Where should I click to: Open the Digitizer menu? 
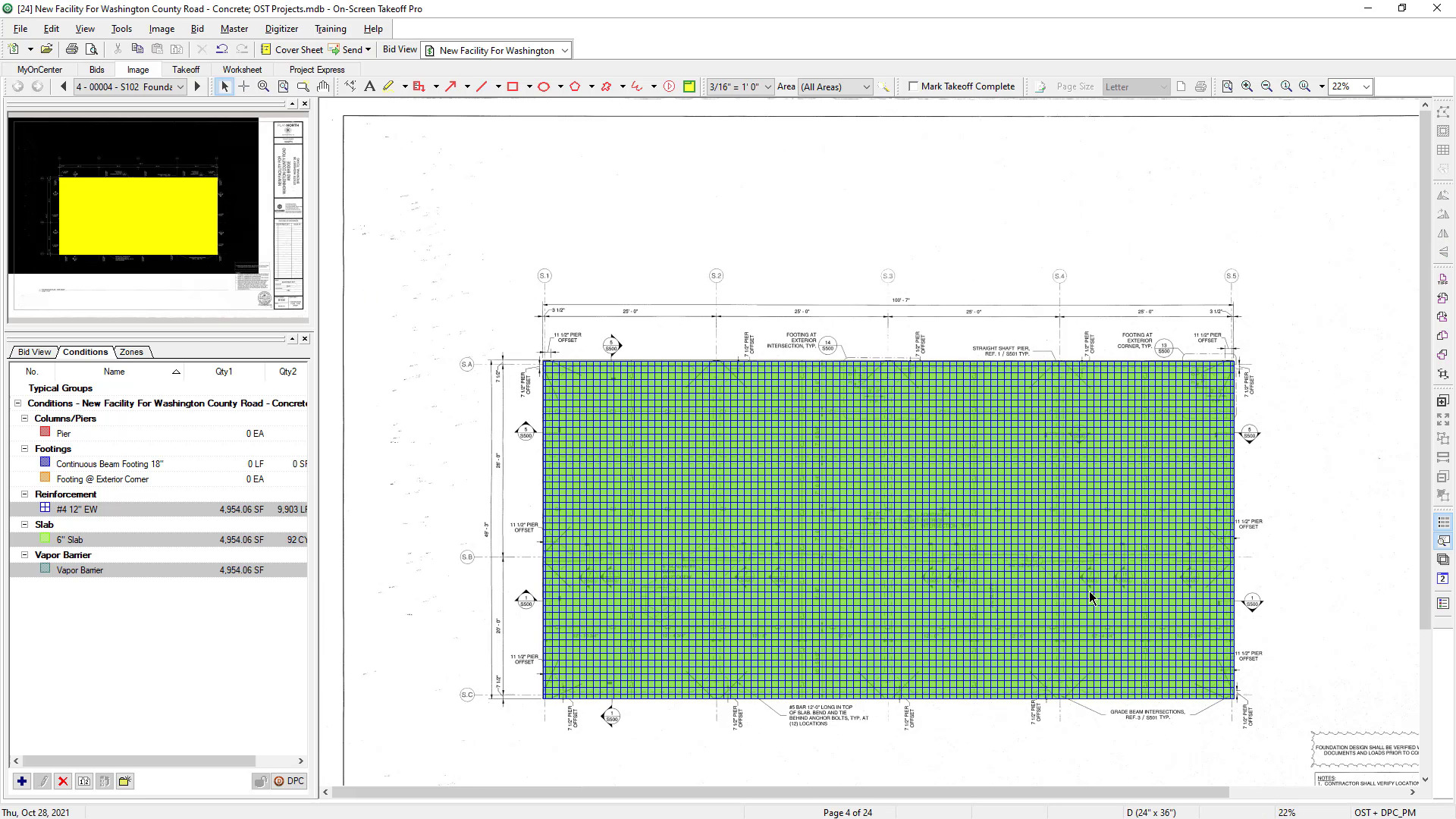click(x=281, y=29)
